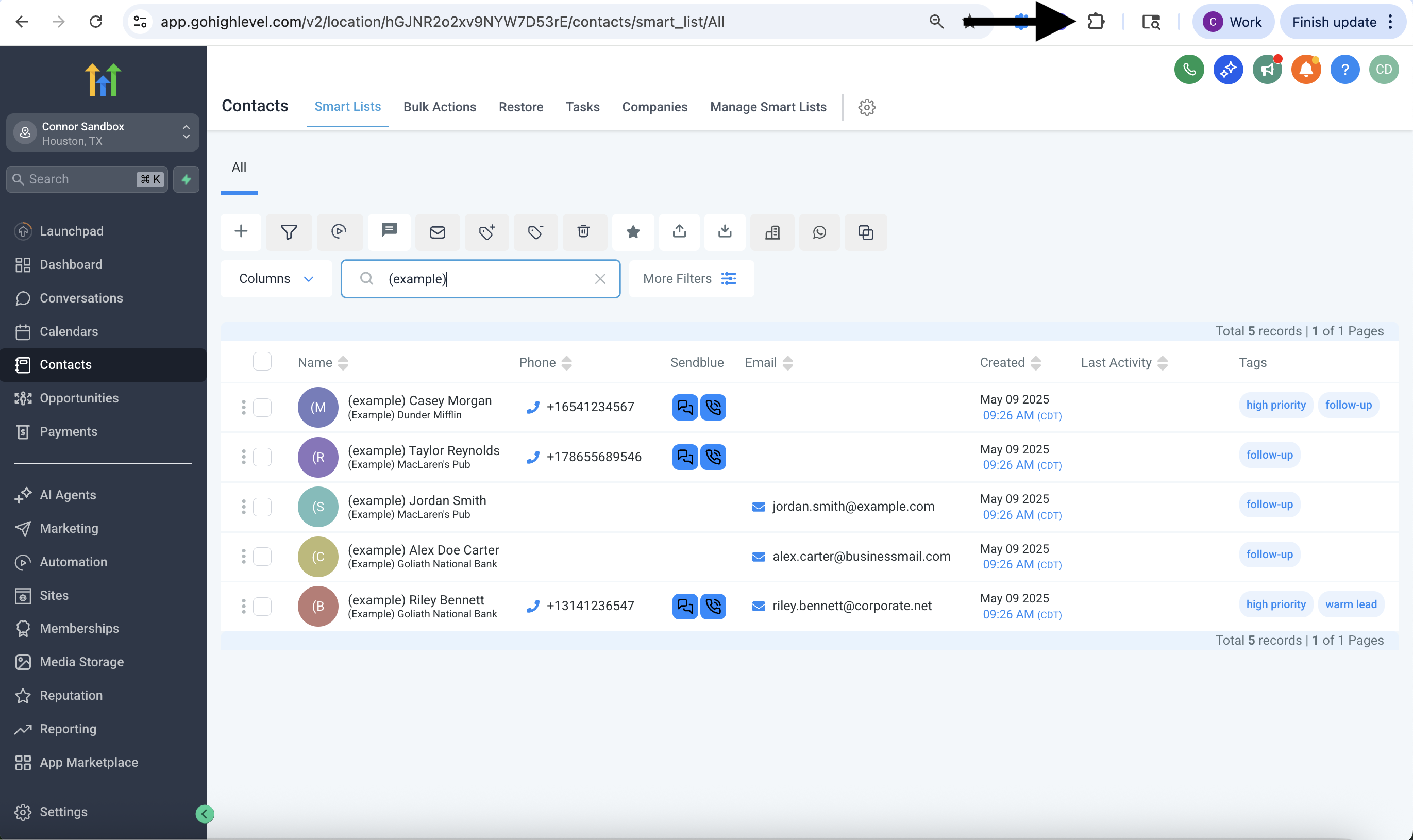Image resolution: width=1413 pixels, height=840 pixels.
Task: Click the send review request star icon
Action: tap(633, 231)
